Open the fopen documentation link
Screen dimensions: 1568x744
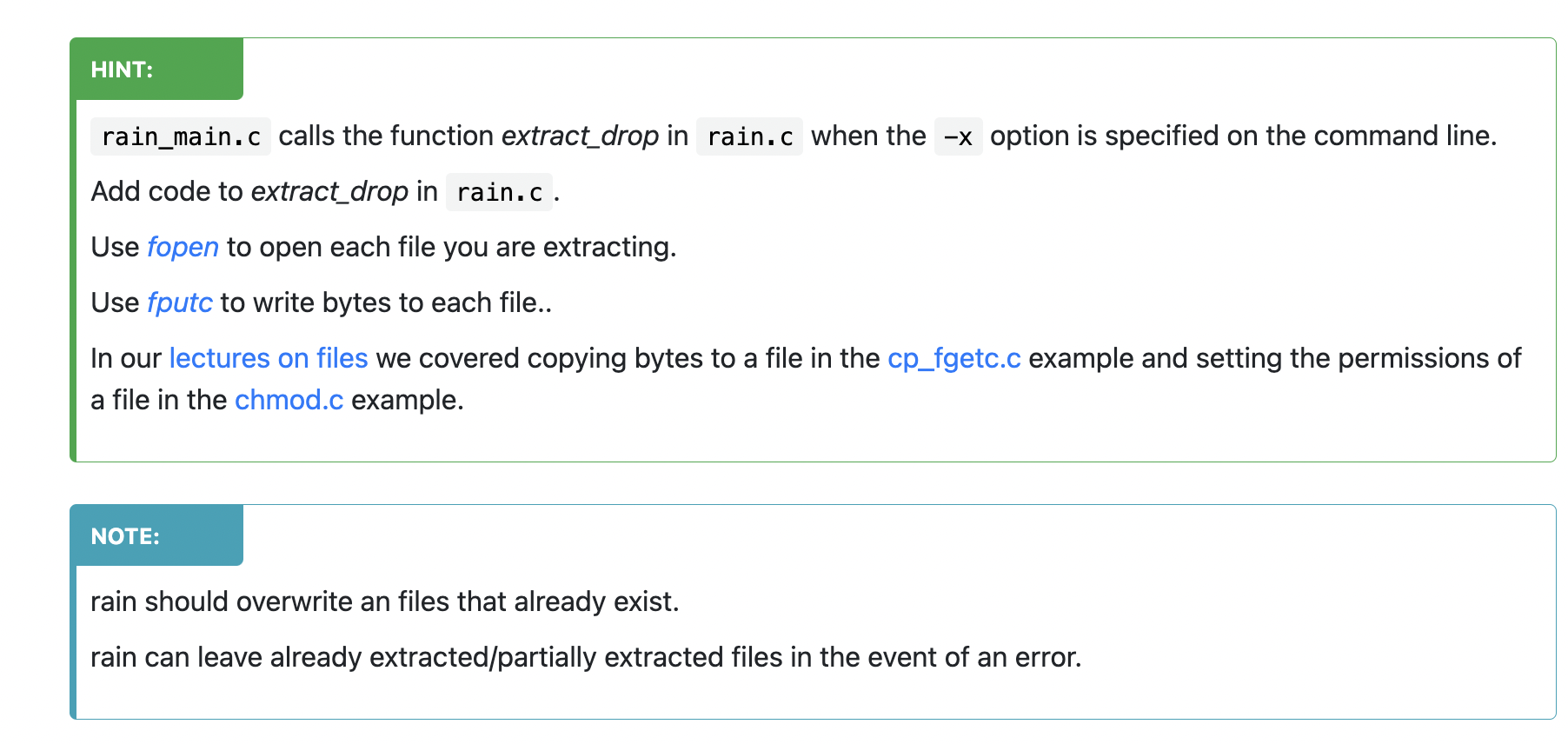coord(183,248)
